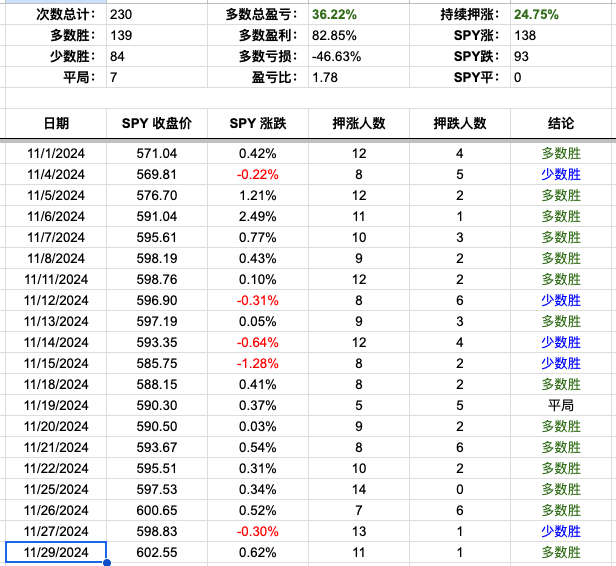Select the 0.62% change cell

pos(258,553)
